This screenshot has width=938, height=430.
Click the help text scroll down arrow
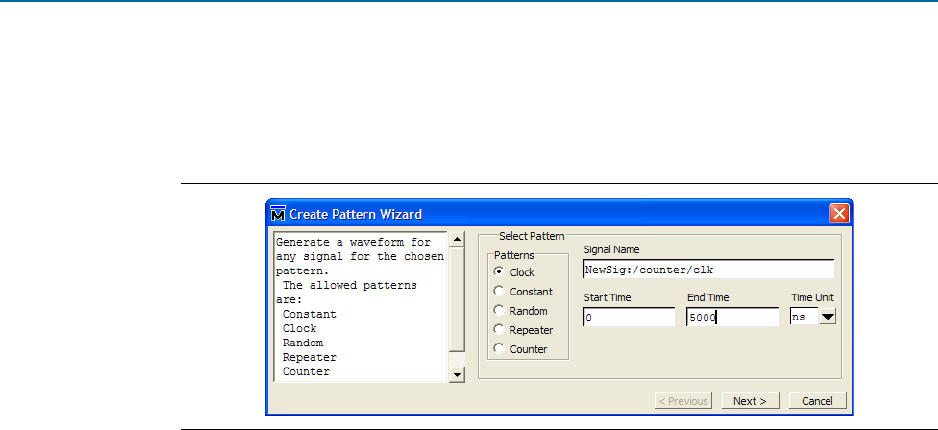457,374
